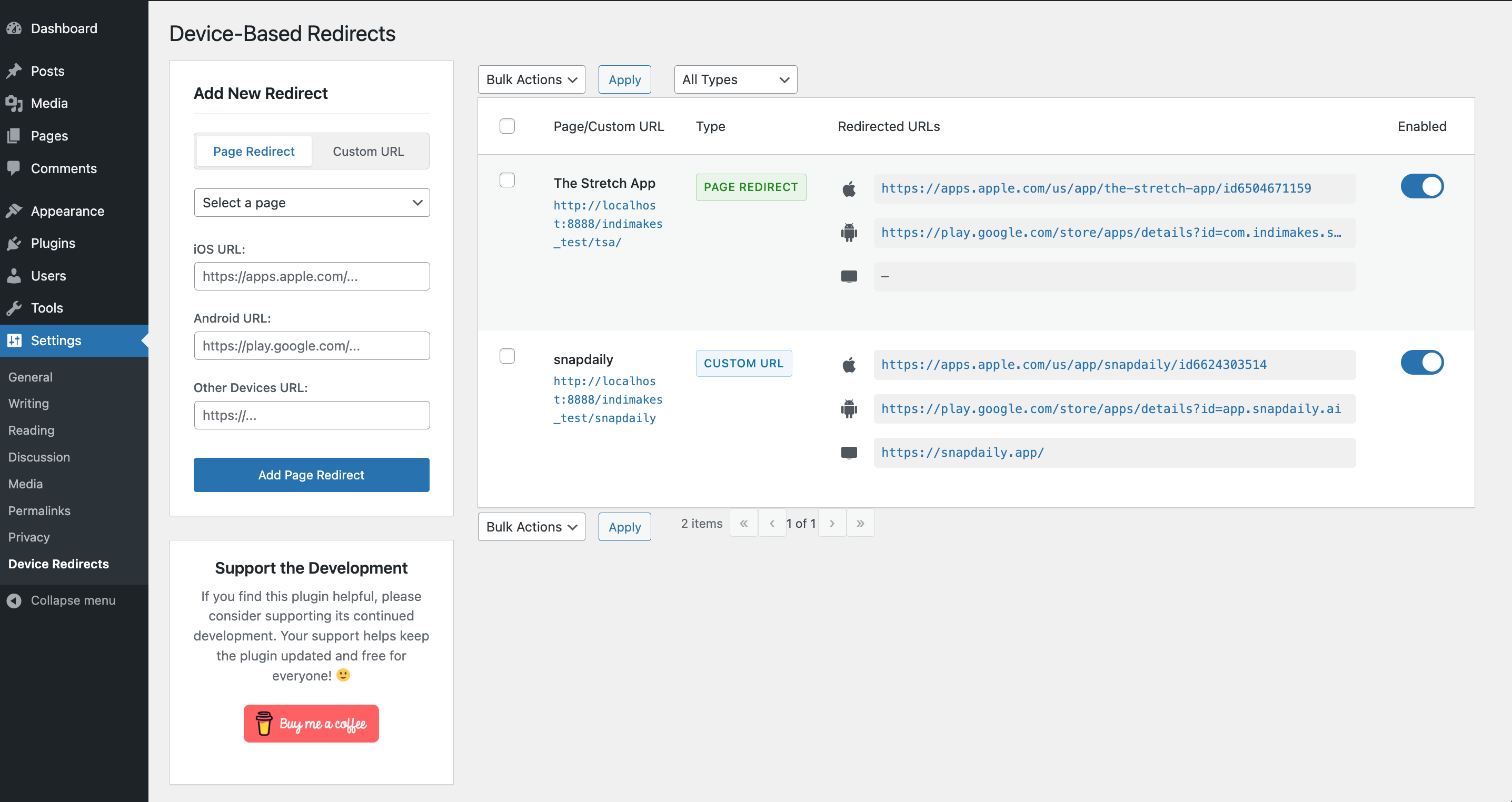1512x802 pixels.
Task: Open the snapdaily localhost link
Action: pyautogui.click(x=608, y=399)
